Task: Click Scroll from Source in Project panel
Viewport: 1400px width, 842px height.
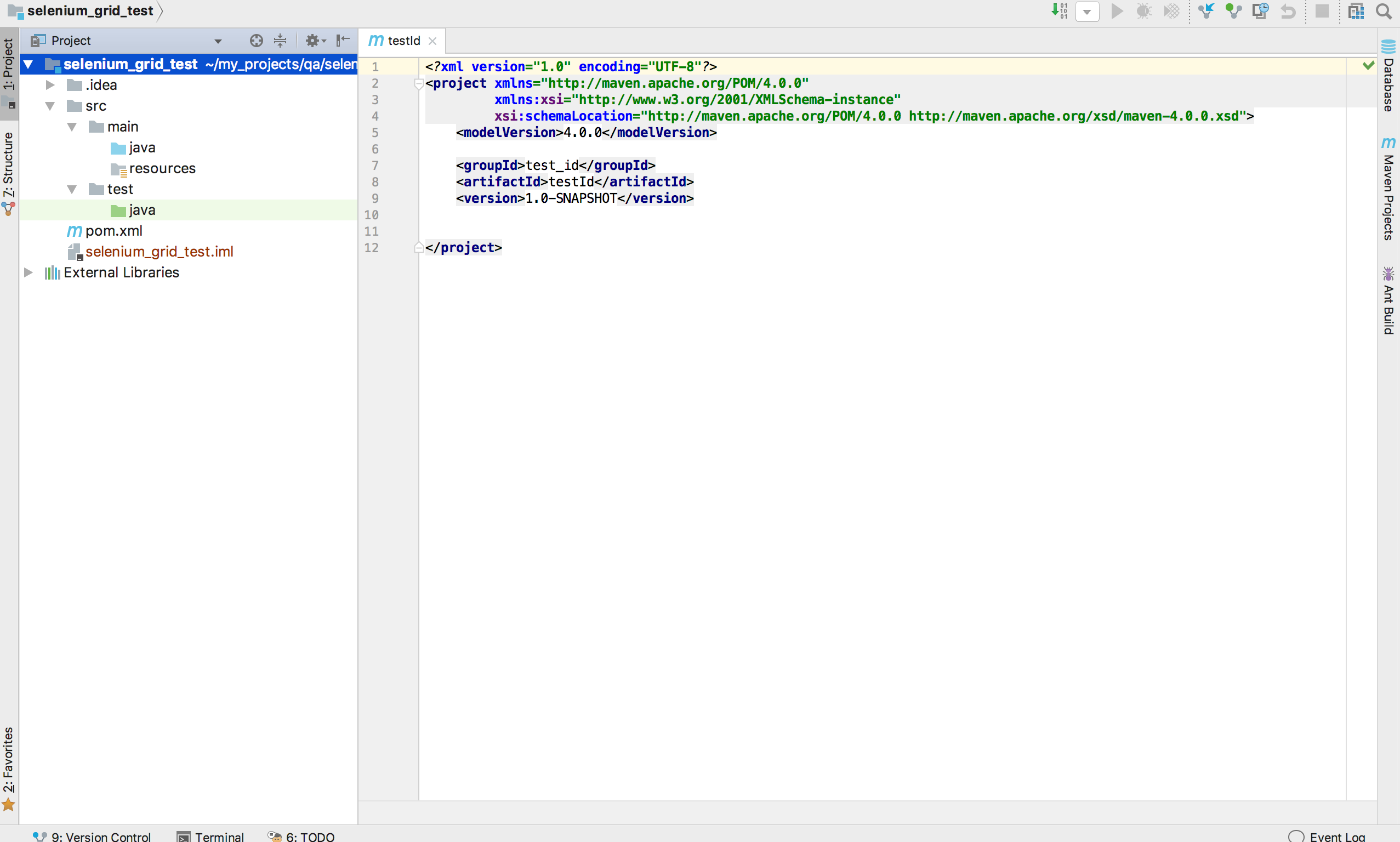Action: [x=256, y=40]
